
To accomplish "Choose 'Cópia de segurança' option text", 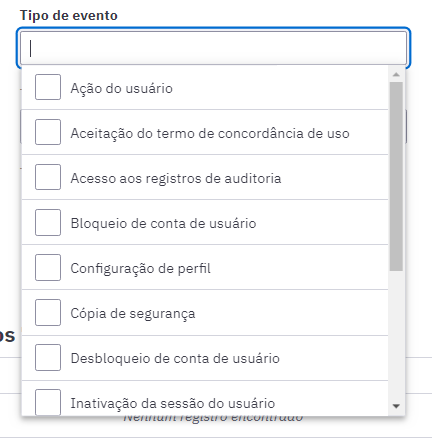I will pyautogui.click(x=133, y=314).
